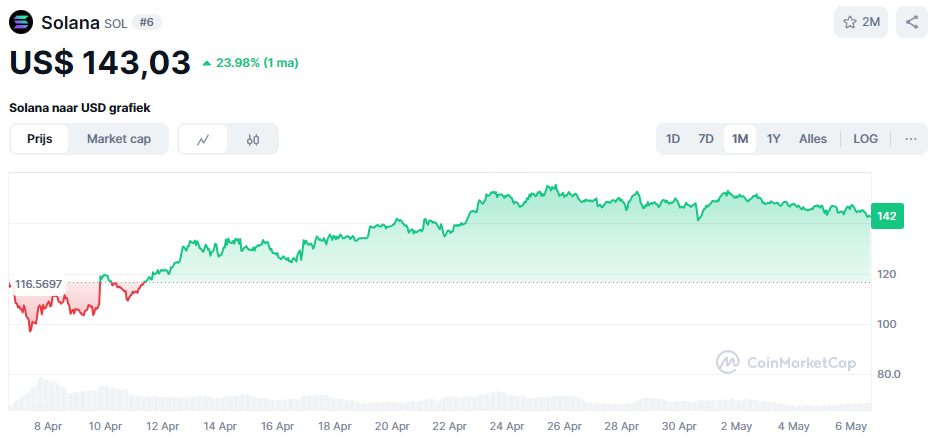The height and width of the screenshot is (436, 933).
Task: Click the 116.5697 baseline price label
Action: pyautogui.click(x=39, y=284)
